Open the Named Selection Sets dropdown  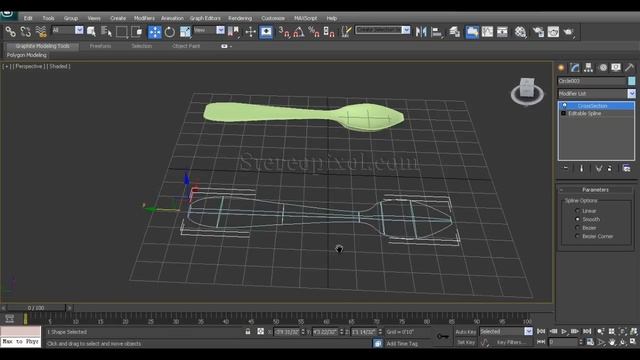tap(382, 30)
